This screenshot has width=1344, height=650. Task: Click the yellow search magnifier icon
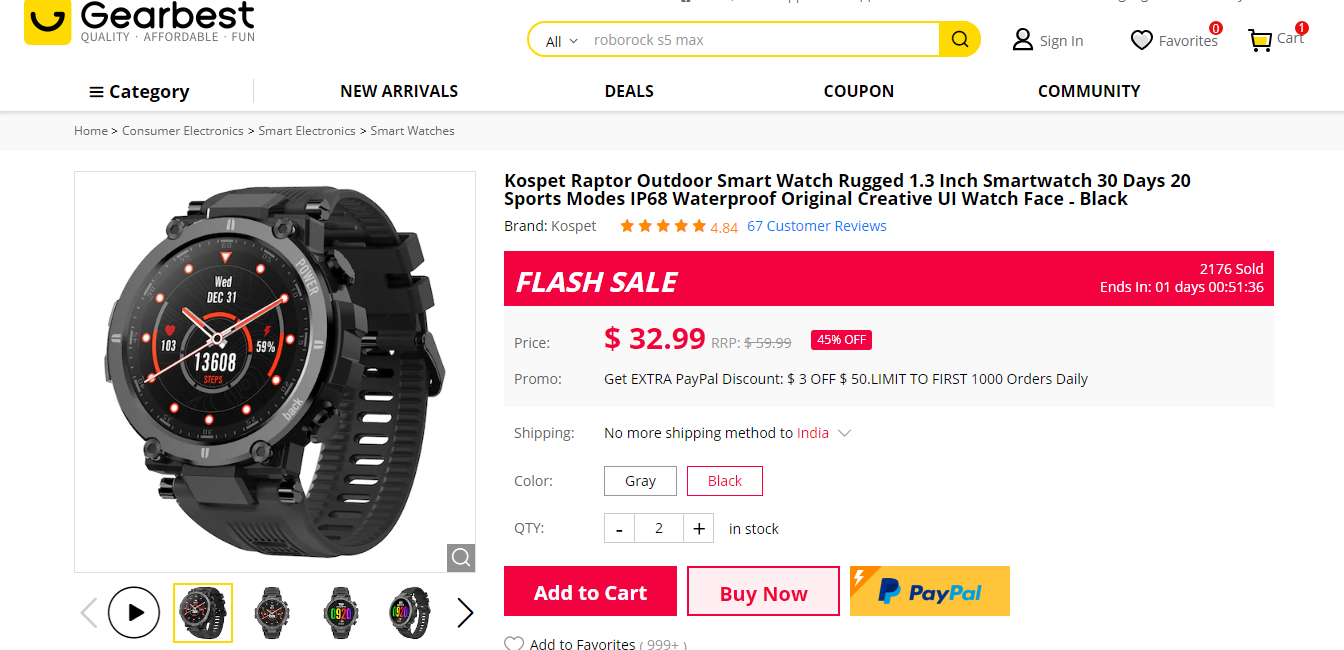tap(959, 39)
